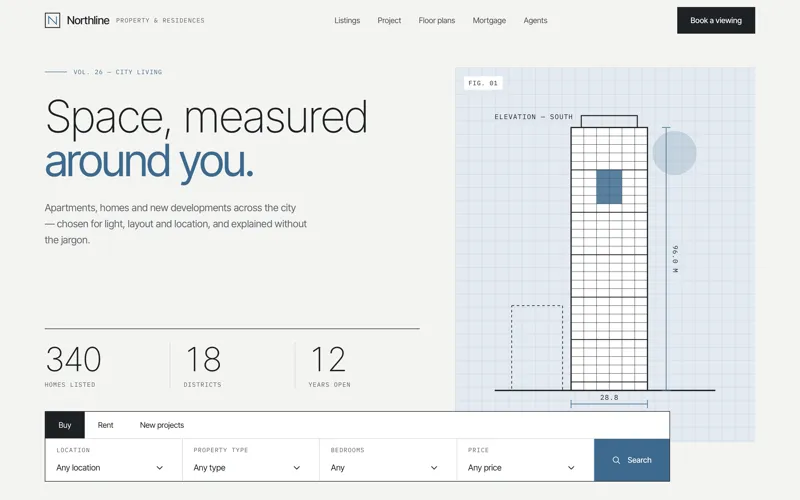This screenshot has width=800, height=500.
Task: Visit the Agents nav link
Action: (x=535, y=20)
